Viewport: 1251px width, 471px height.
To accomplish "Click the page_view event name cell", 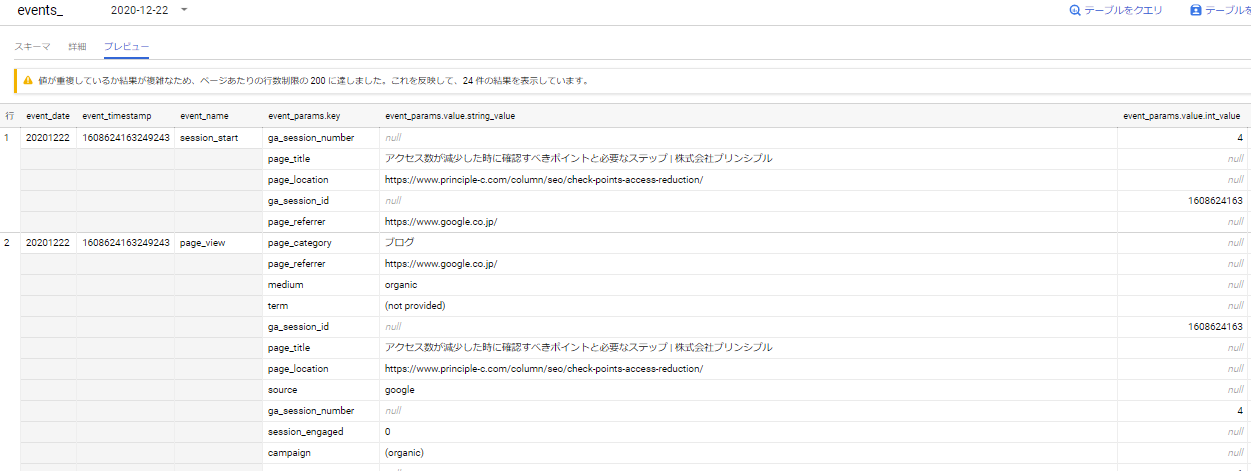I will pos(203,243).
